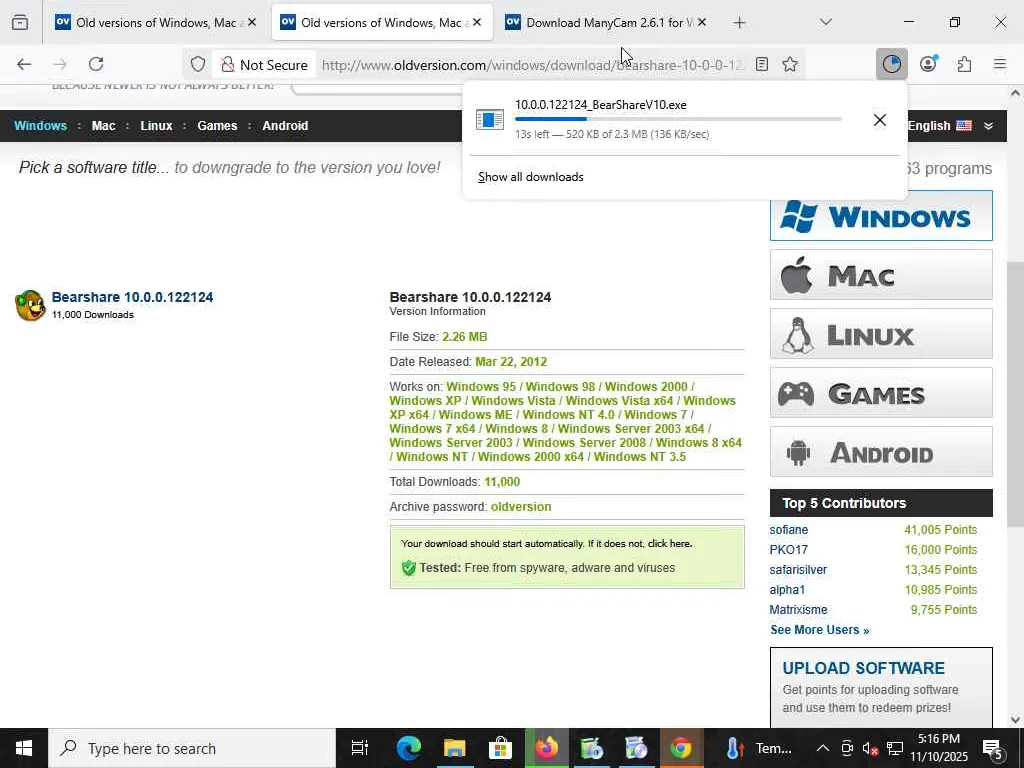This screenshot has height=768, width=1024.
Task: Select Mac in site navigation bar
Action: [x=103, y=125]
